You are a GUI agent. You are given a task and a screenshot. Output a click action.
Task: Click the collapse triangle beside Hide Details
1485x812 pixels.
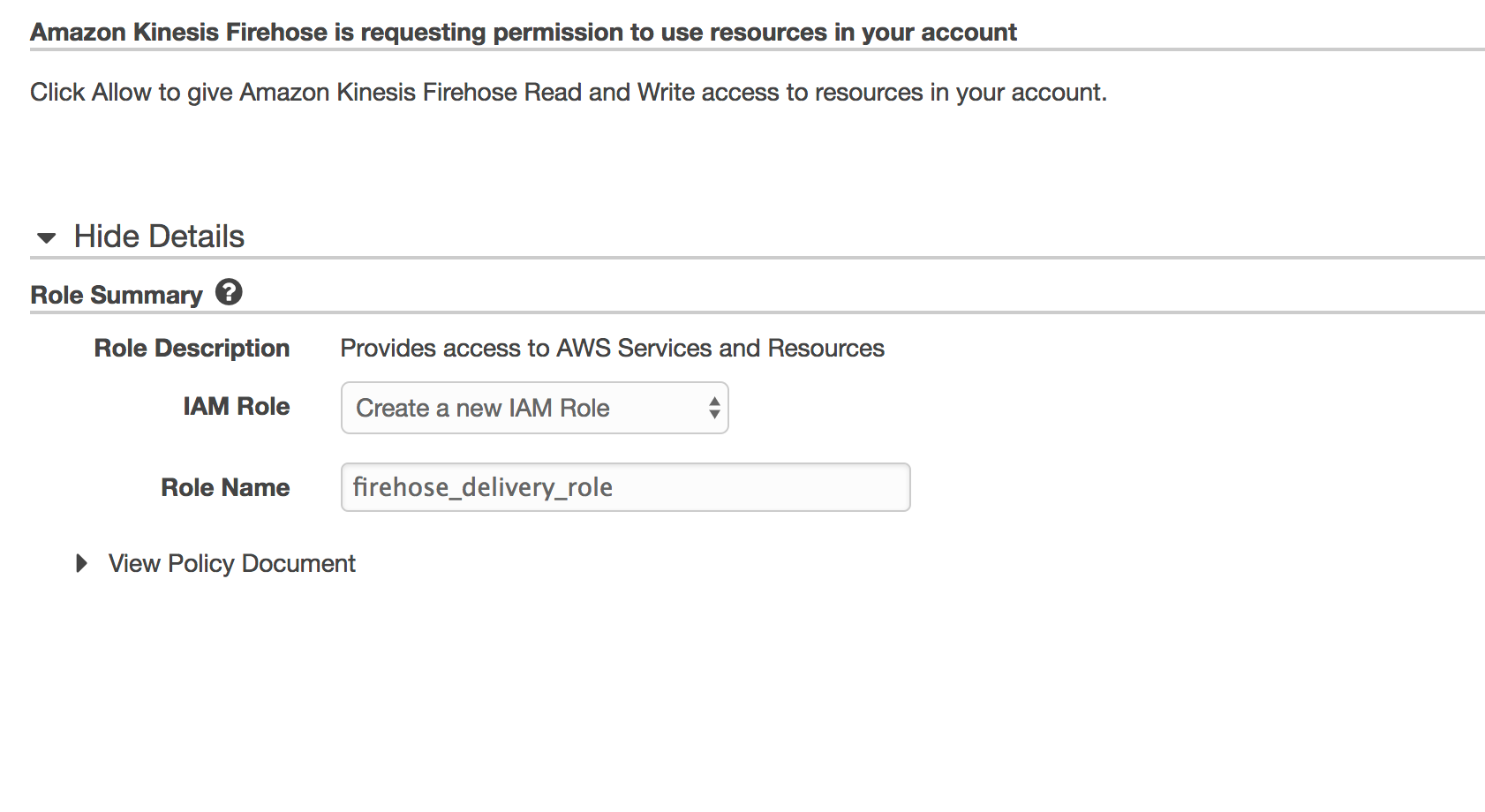[x=44, y=237]
